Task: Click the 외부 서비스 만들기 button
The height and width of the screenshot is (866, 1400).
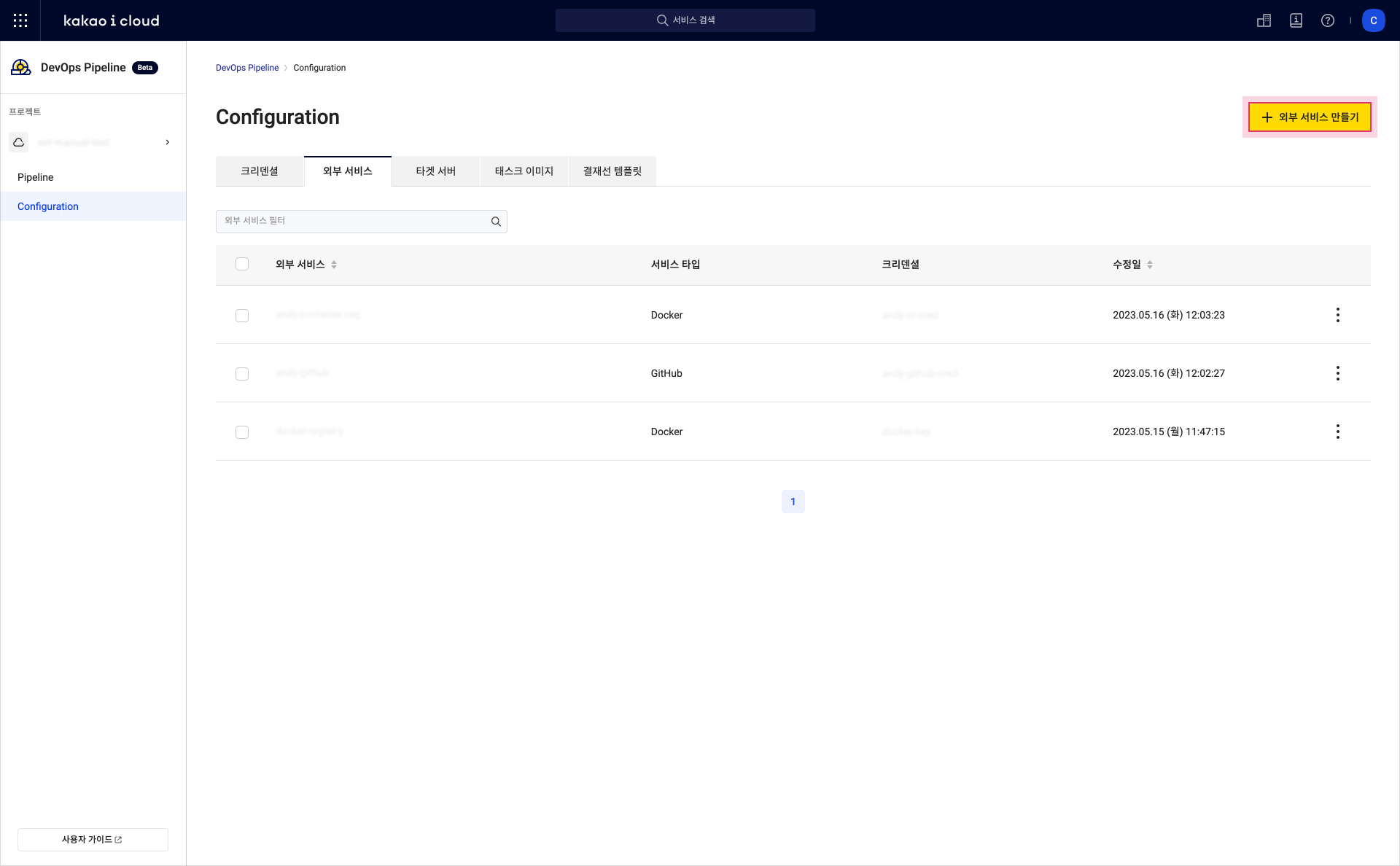Action: pos(1310,117)
